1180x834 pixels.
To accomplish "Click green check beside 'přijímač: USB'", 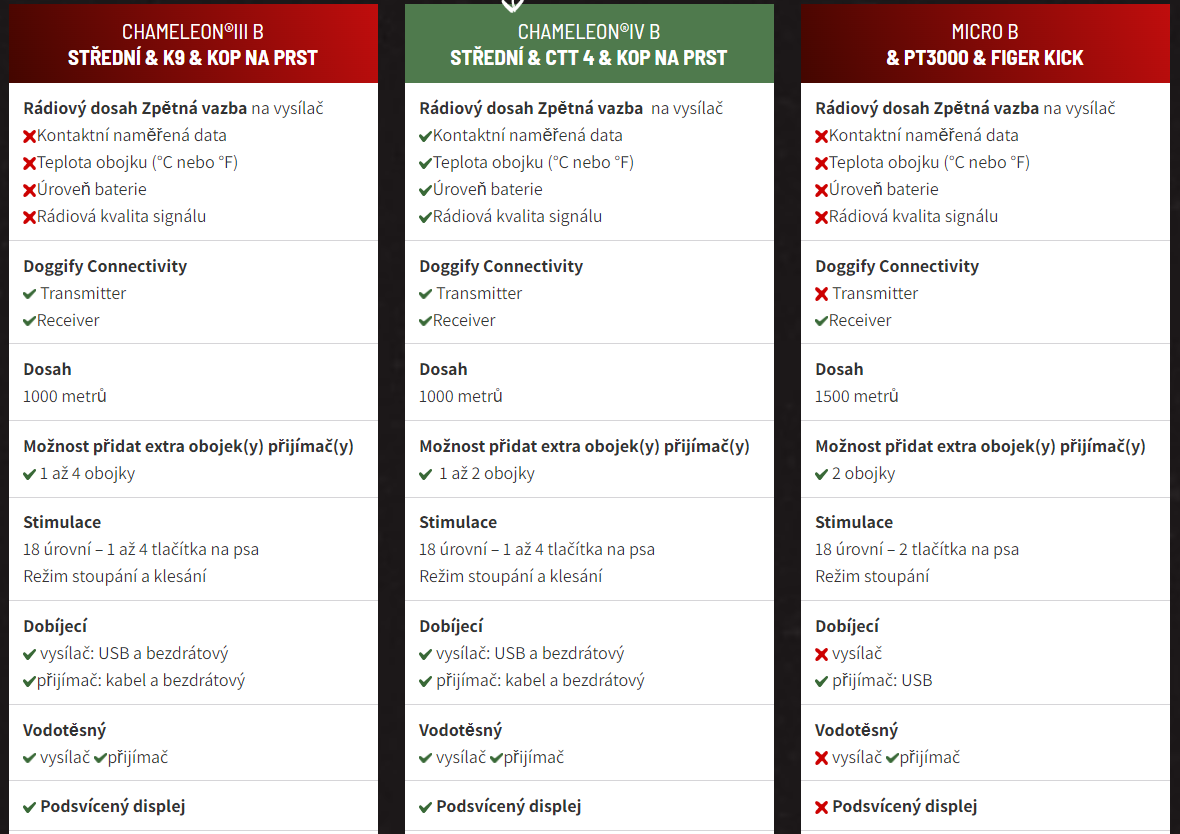I will point(822,682).
